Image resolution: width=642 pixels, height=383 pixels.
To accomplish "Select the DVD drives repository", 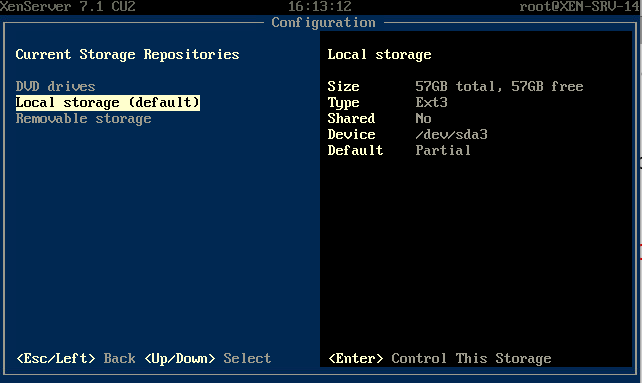I will coord(55,86).
